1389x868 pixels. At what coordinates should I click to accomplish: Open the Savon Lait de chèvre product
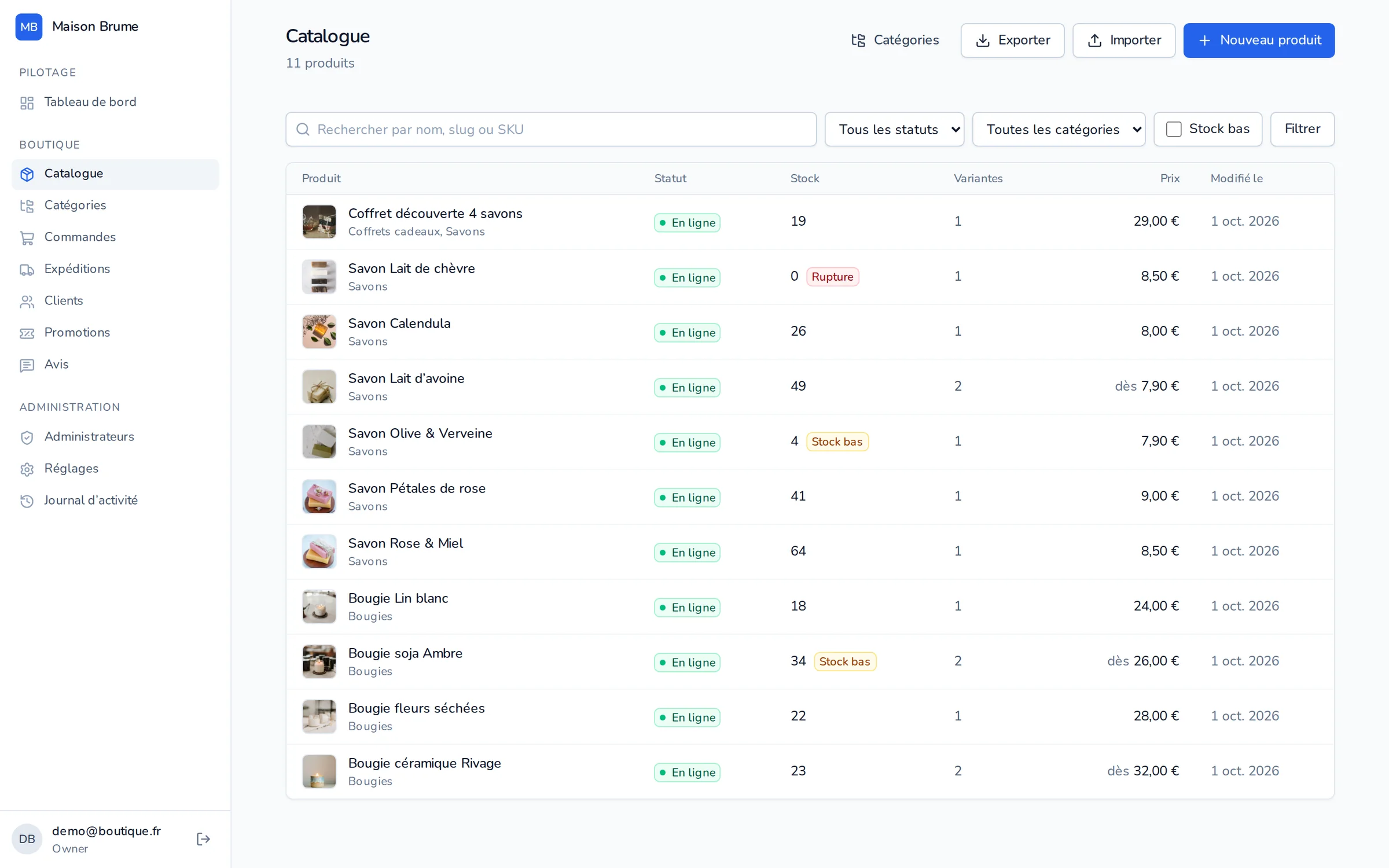tap(411, 269)
